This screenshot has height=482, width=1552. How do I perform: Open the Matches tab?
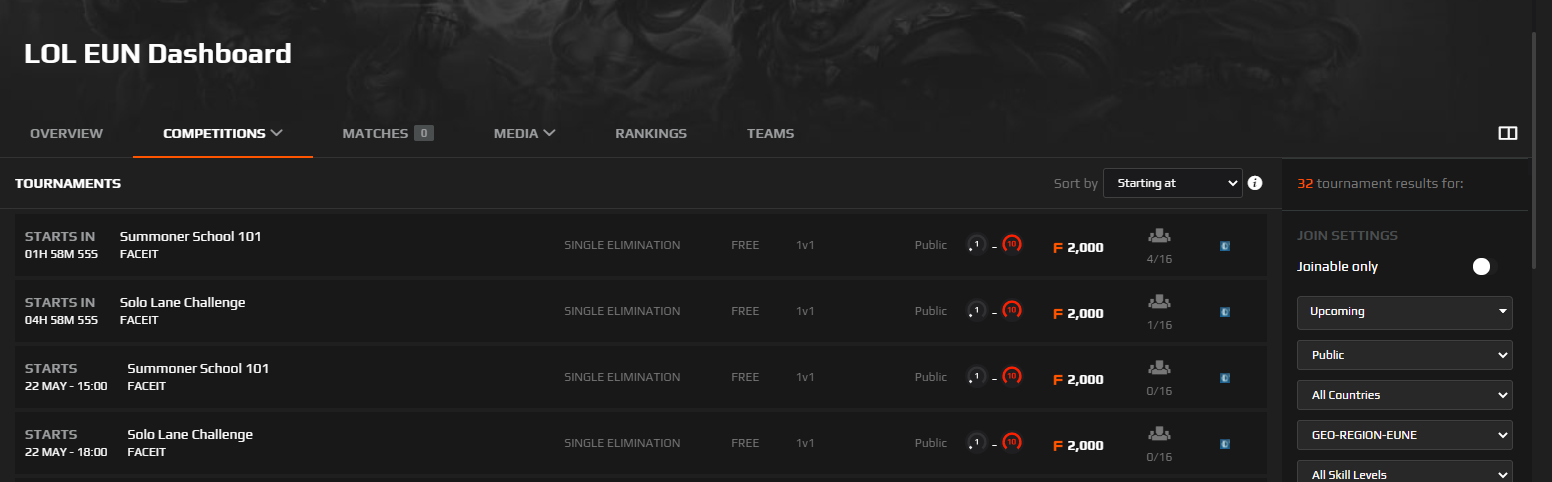[387, 133]
